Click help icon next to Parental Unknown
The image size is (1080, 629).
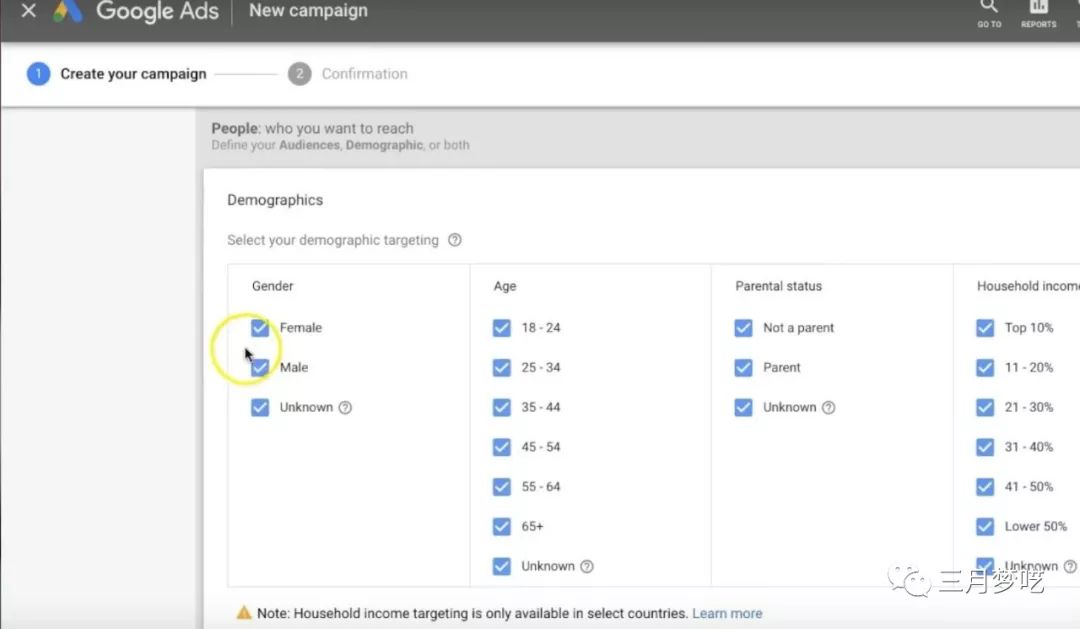click(828, 408)
